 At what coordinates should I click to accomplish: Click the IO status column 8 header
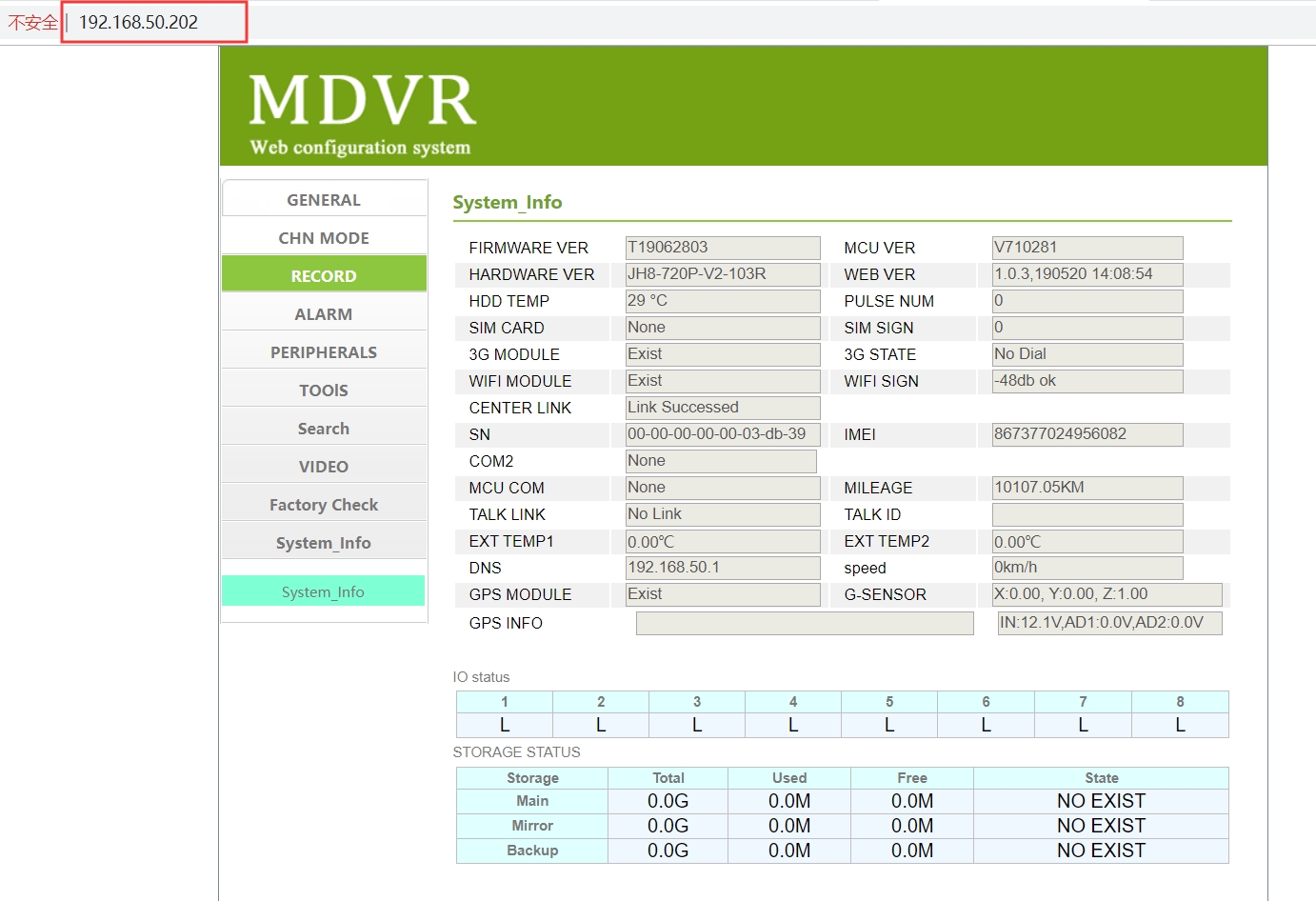point(1180,702)
